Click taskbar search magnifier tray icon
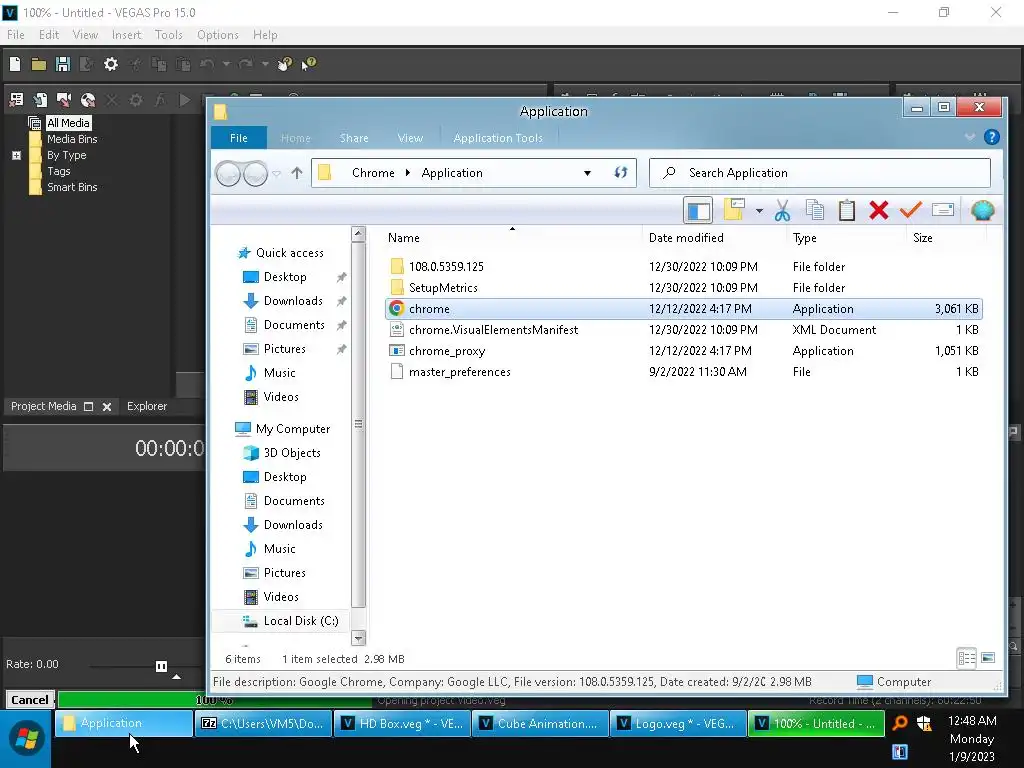The image size is (1024, 768). tap(899, 722)
